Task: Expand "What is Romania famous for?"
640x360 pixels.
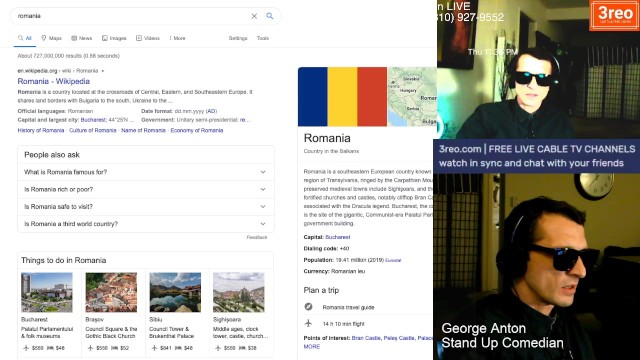Action: [146, 172]
